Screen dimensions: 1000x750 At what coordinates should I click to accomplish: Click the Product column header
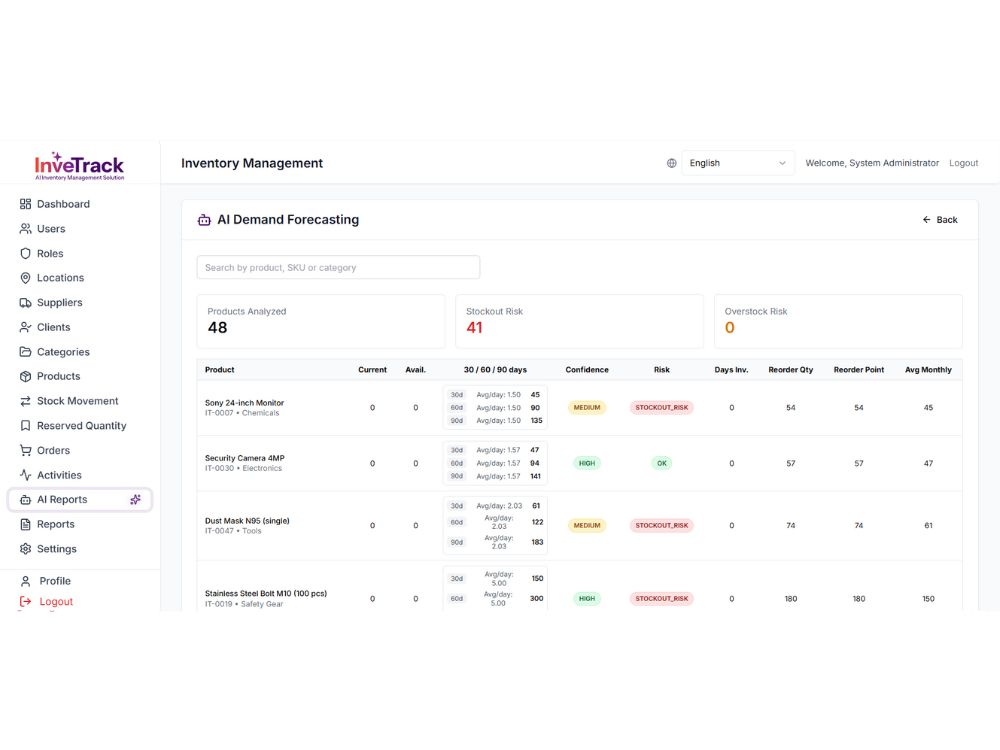click(x=219, y=370)
